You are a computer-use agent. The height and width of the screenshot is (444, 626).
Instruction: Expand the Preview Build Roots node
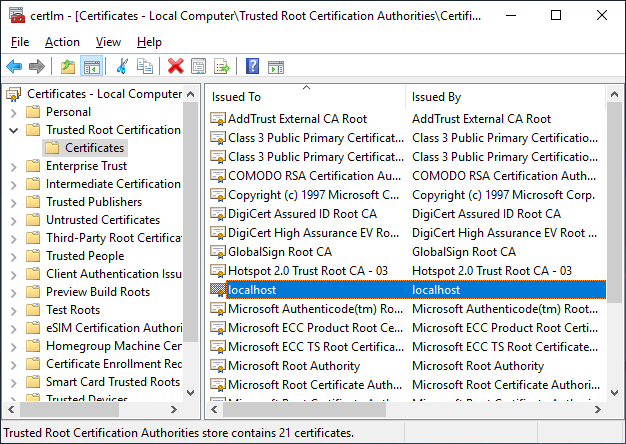14,293
